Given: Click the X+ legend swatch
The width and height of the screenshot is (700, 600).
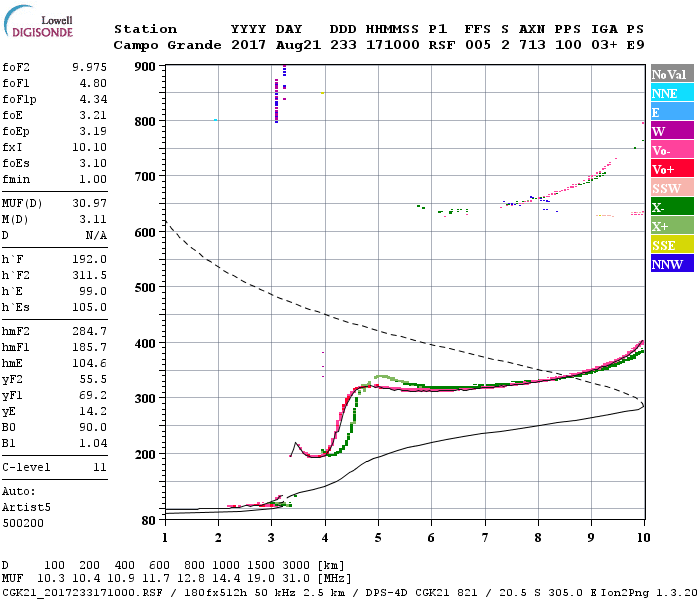Looking at the screenshot, I should coord(672,225).
